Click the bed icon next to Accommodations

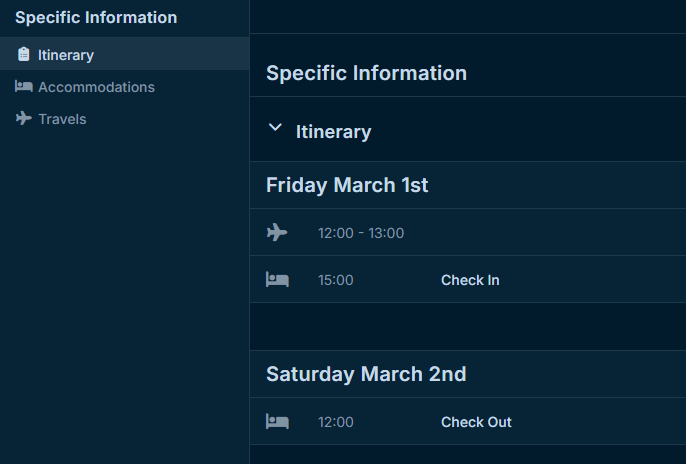[24, 86]
